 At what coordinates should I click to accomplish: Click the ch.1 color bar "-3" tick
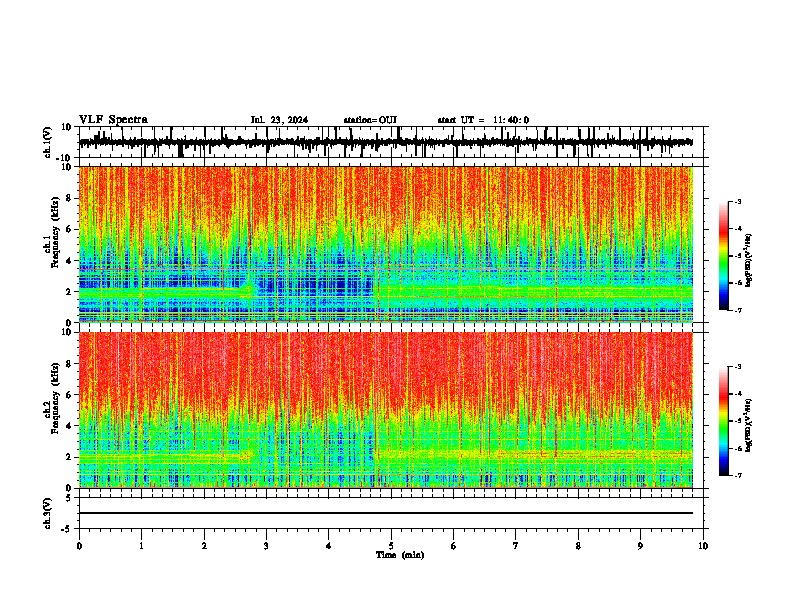pyautogui.click(x=738, y=202)
